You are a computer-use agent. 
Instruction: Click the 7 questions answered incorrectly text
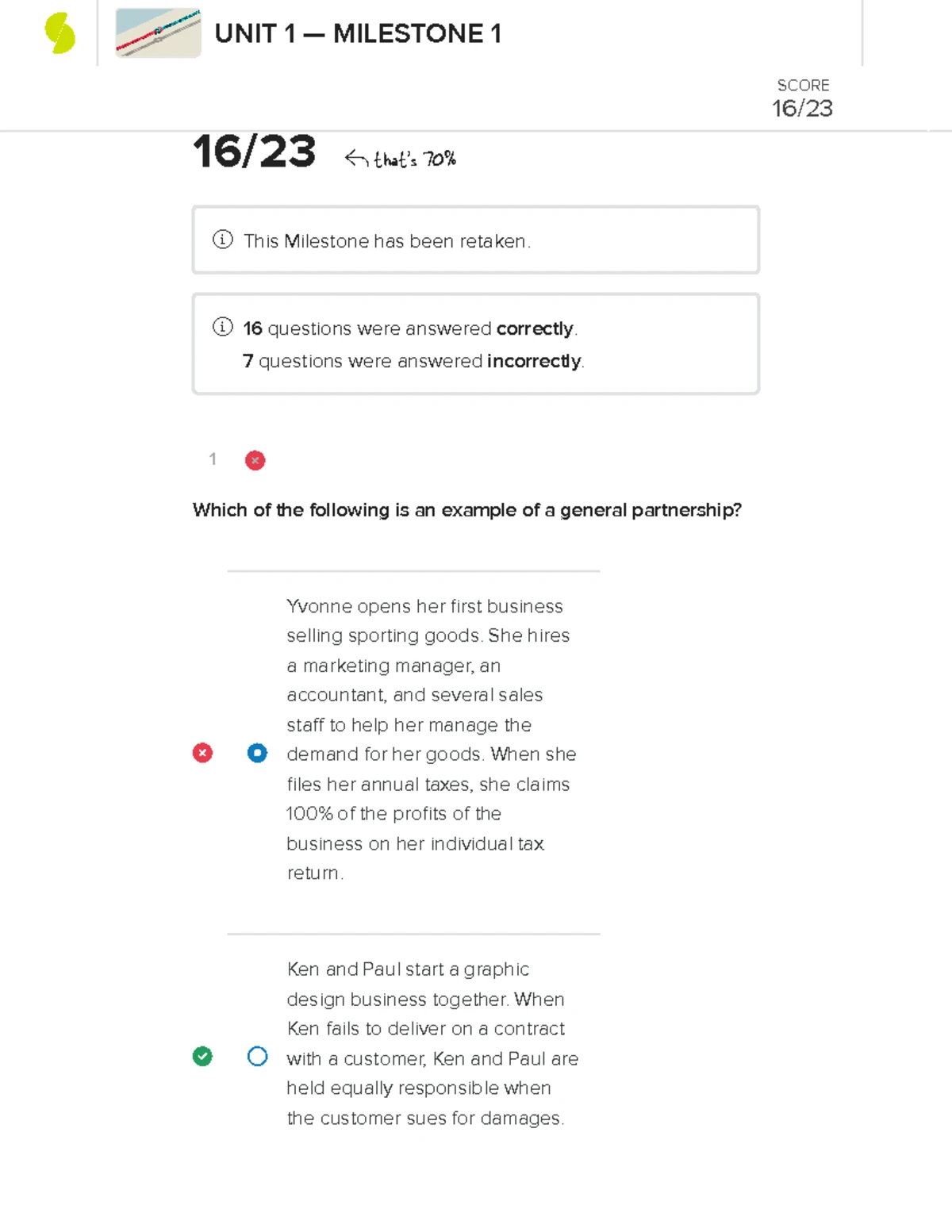(413, 362)
